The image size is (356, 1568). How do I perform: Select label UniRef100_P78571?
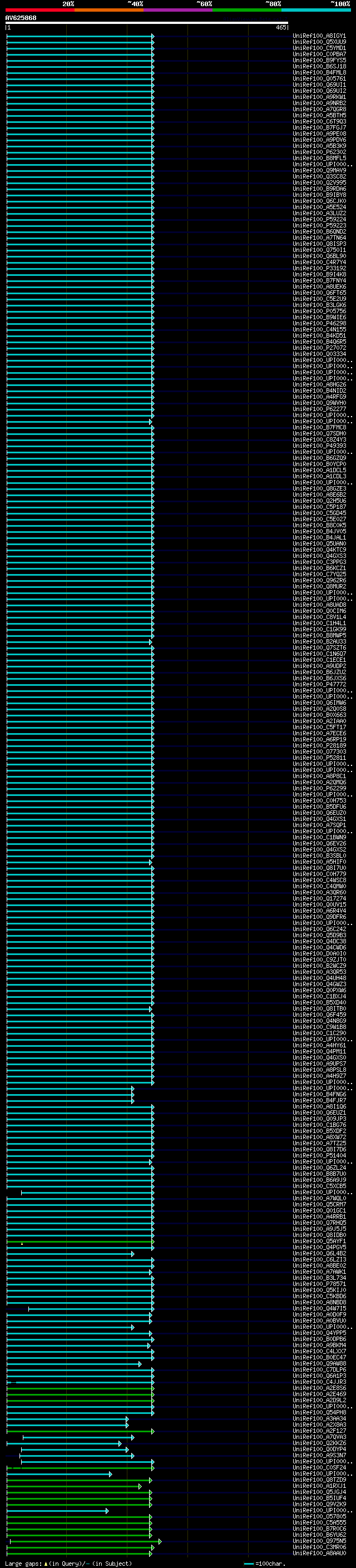tap(319, 1284)
